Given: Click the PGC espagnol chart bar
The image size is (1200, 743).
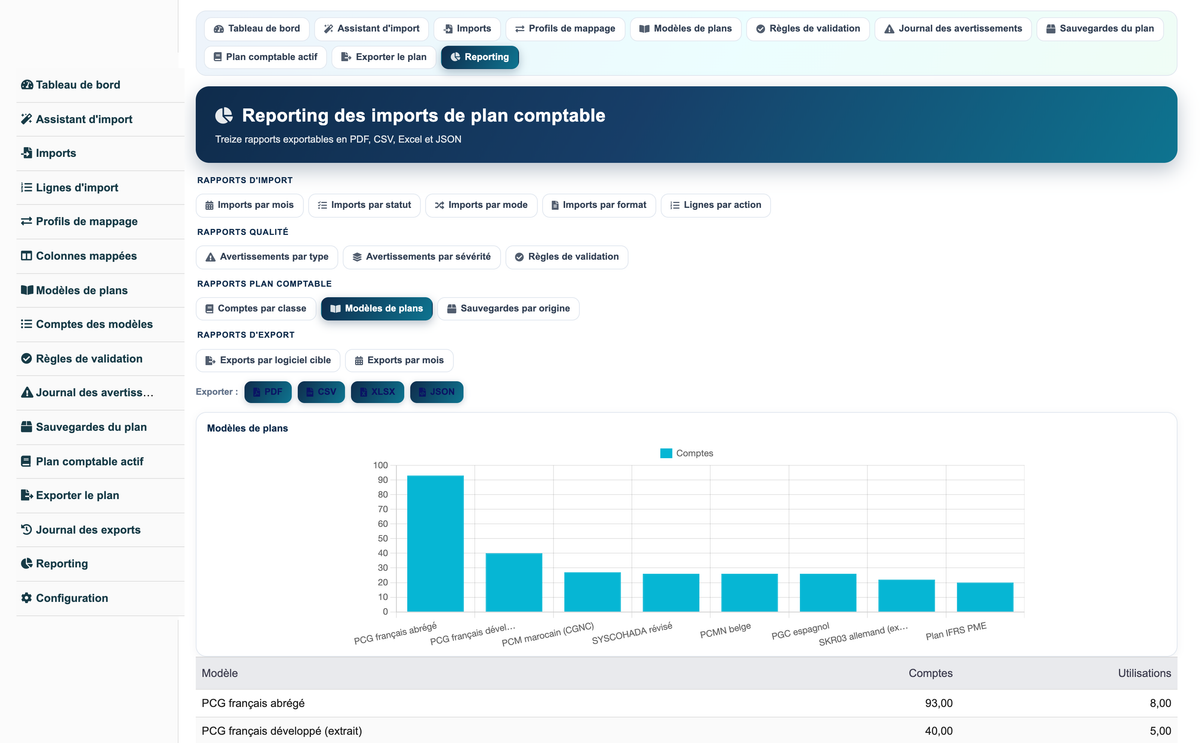Looking at the screenshot, I should pos(828,592).
